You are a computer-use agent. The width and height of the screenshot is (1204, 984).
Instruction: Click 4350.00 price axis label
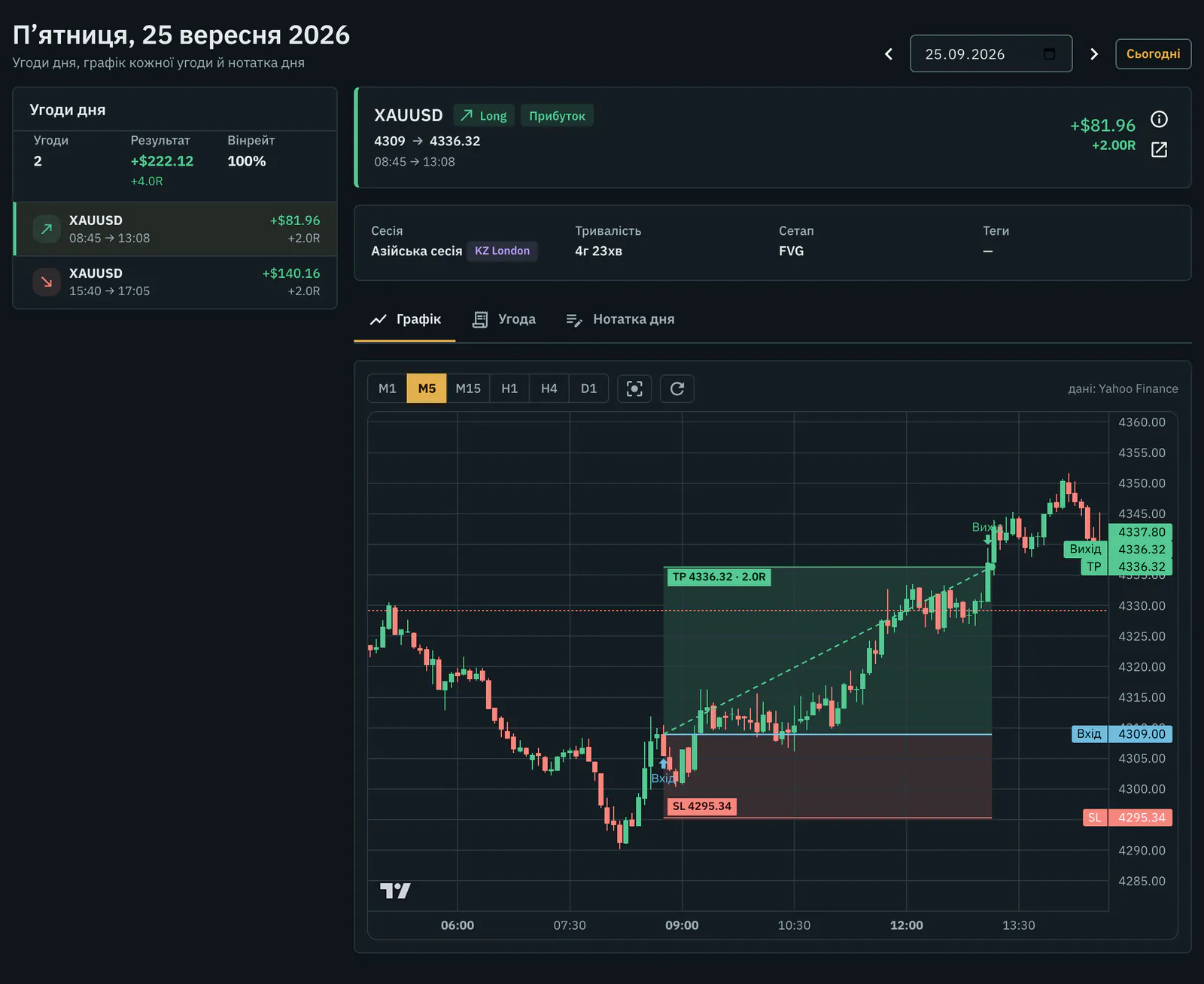point(1142,483)
